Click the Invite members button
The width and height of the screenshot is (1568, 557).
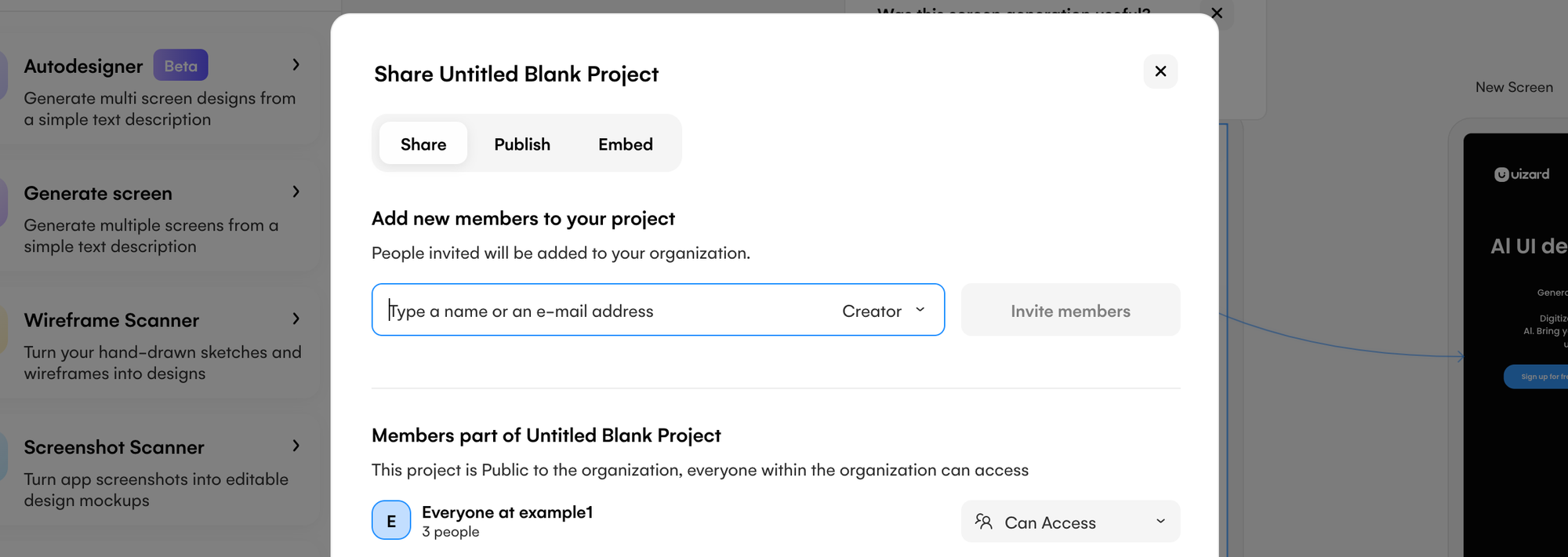coord(1070,311)
